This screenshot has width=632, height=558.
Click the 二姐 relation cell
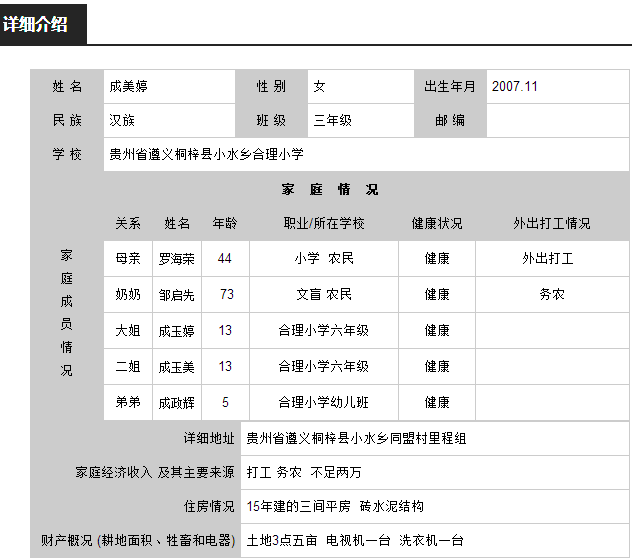point(128,366)
